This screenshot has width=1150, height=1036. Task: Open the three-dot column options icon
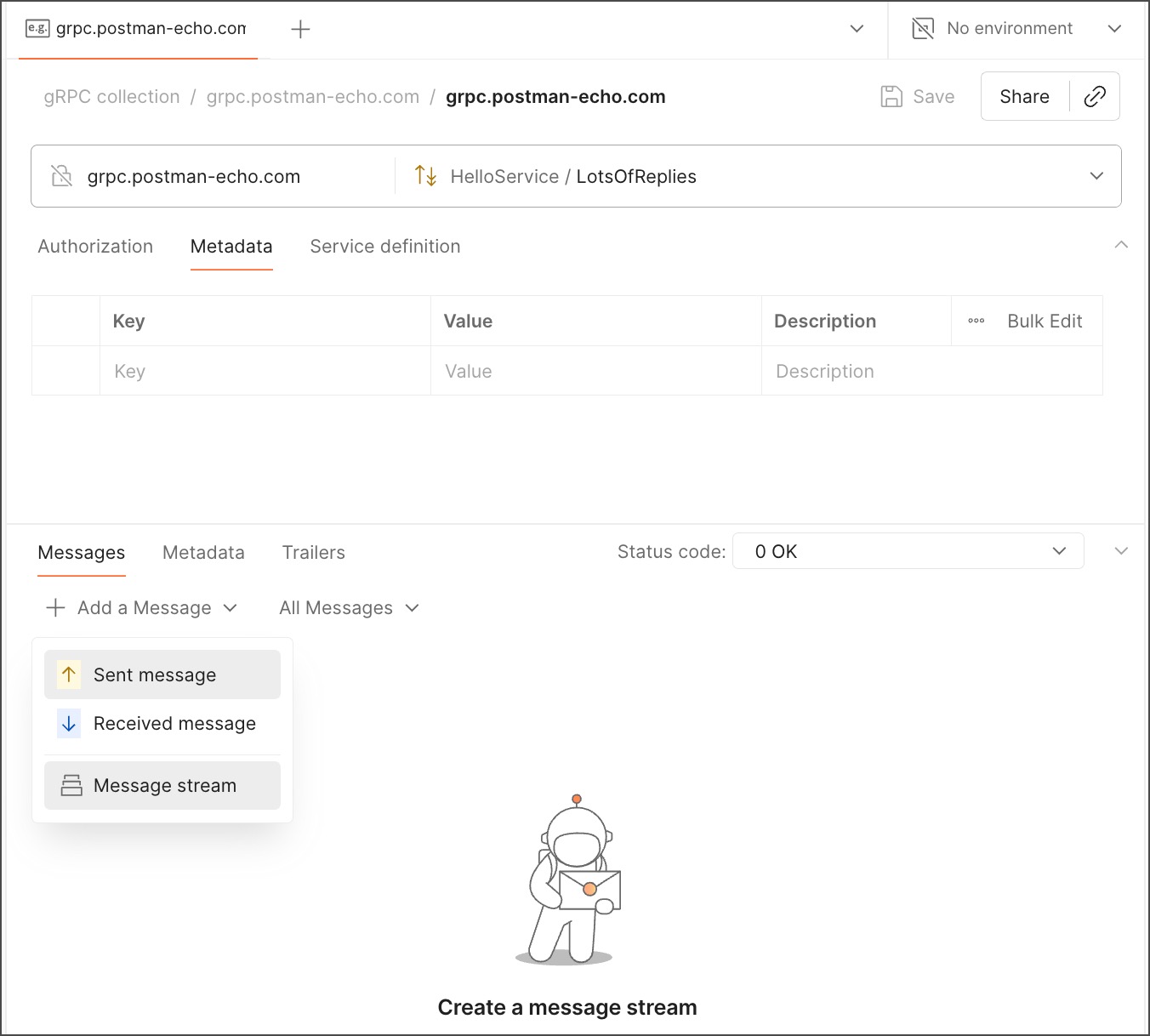click(x=976, y=322)
